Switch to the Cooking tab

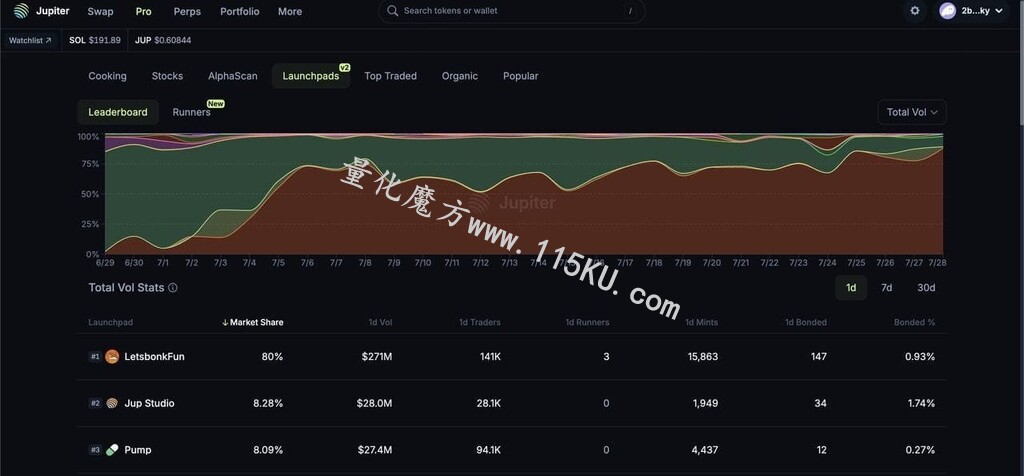[x=108, y=76]
